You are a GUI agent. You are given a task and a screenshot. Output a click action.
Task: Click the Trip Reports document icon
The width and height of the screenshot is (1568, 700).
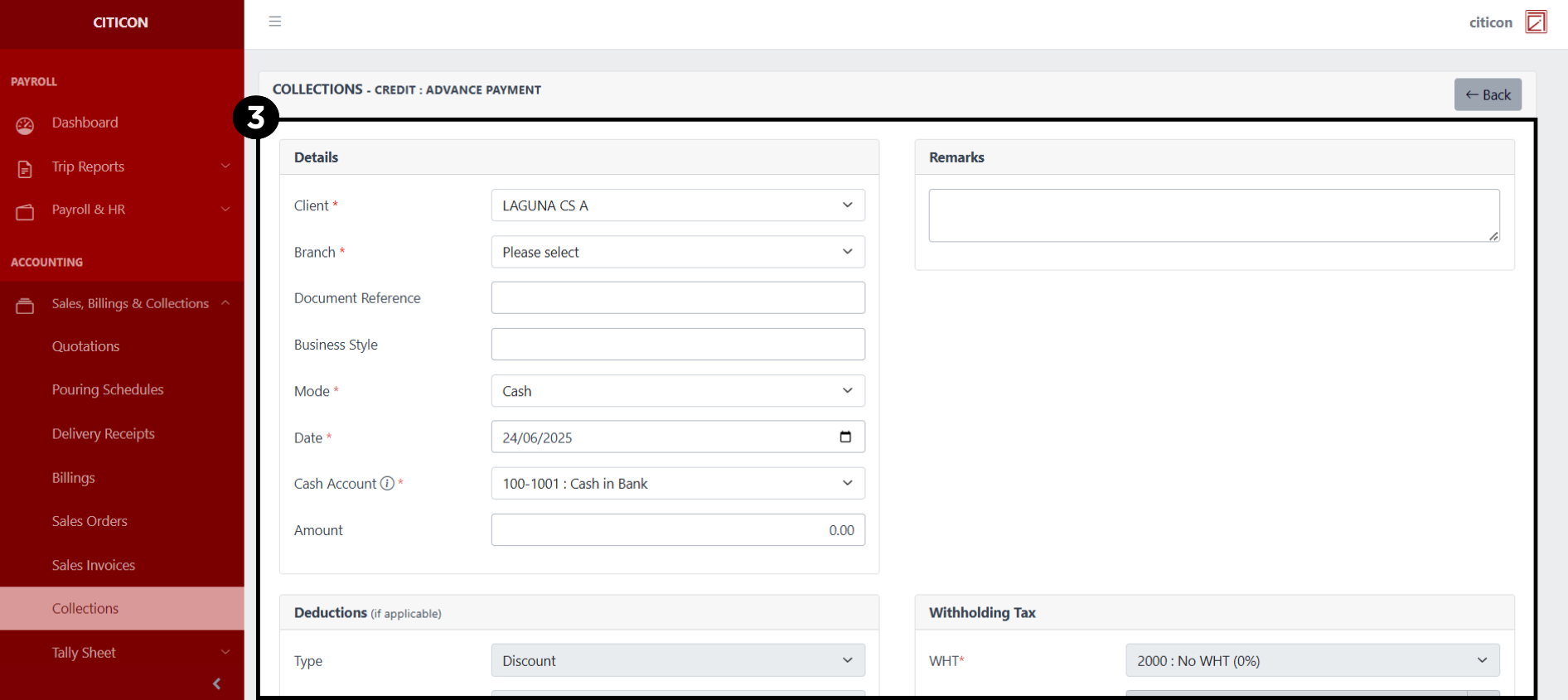coord(25,169)
